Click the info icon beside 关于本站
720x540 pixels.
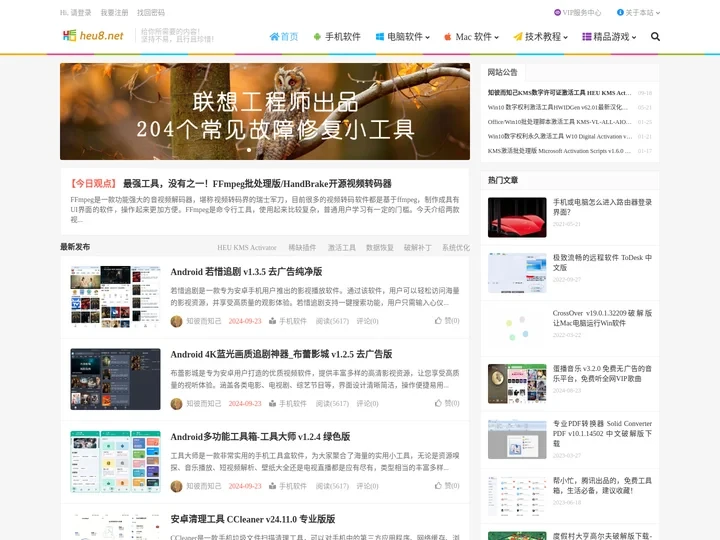coord(620,12)
